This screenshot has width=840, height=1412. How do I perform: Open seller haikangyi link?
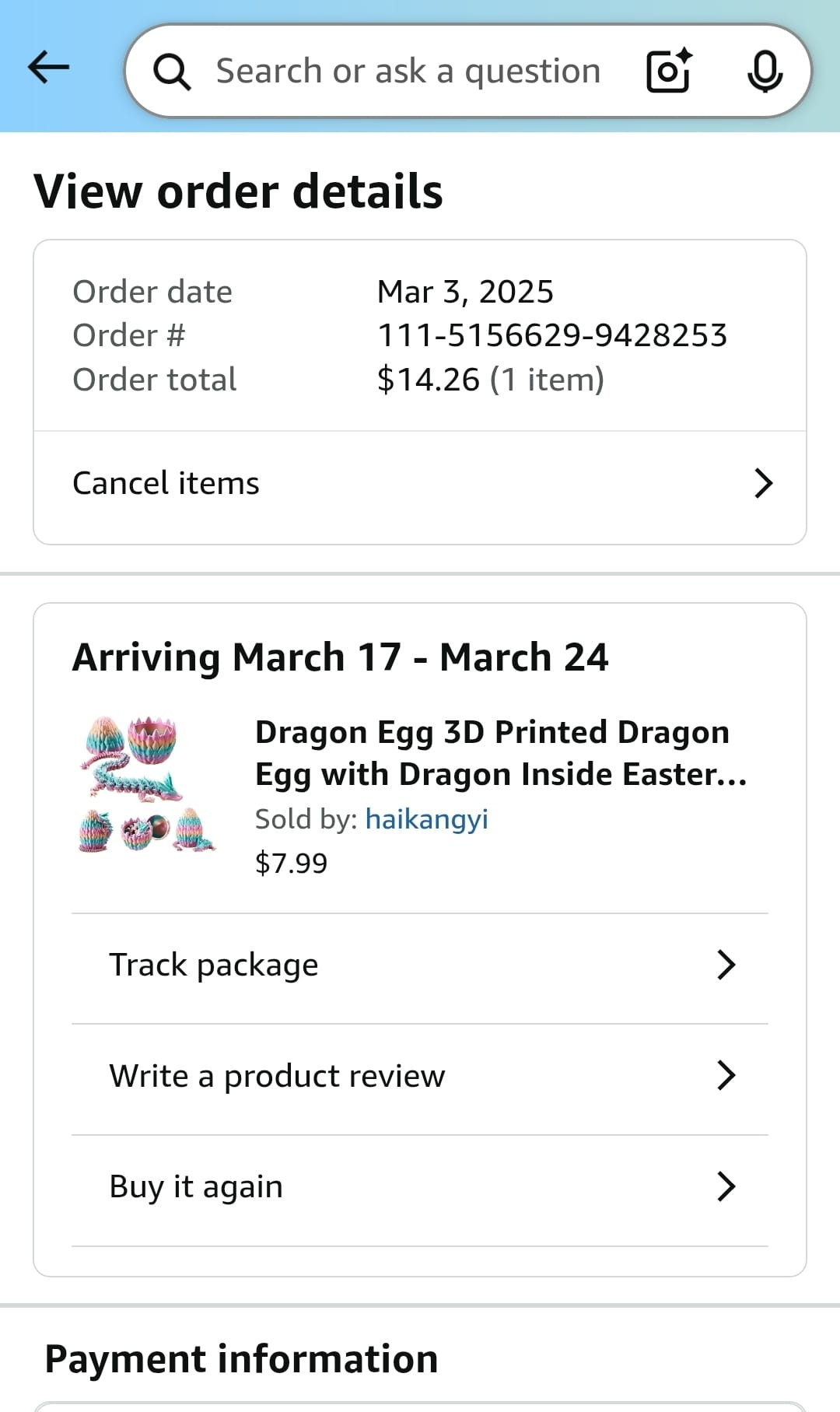pos(426,819)
